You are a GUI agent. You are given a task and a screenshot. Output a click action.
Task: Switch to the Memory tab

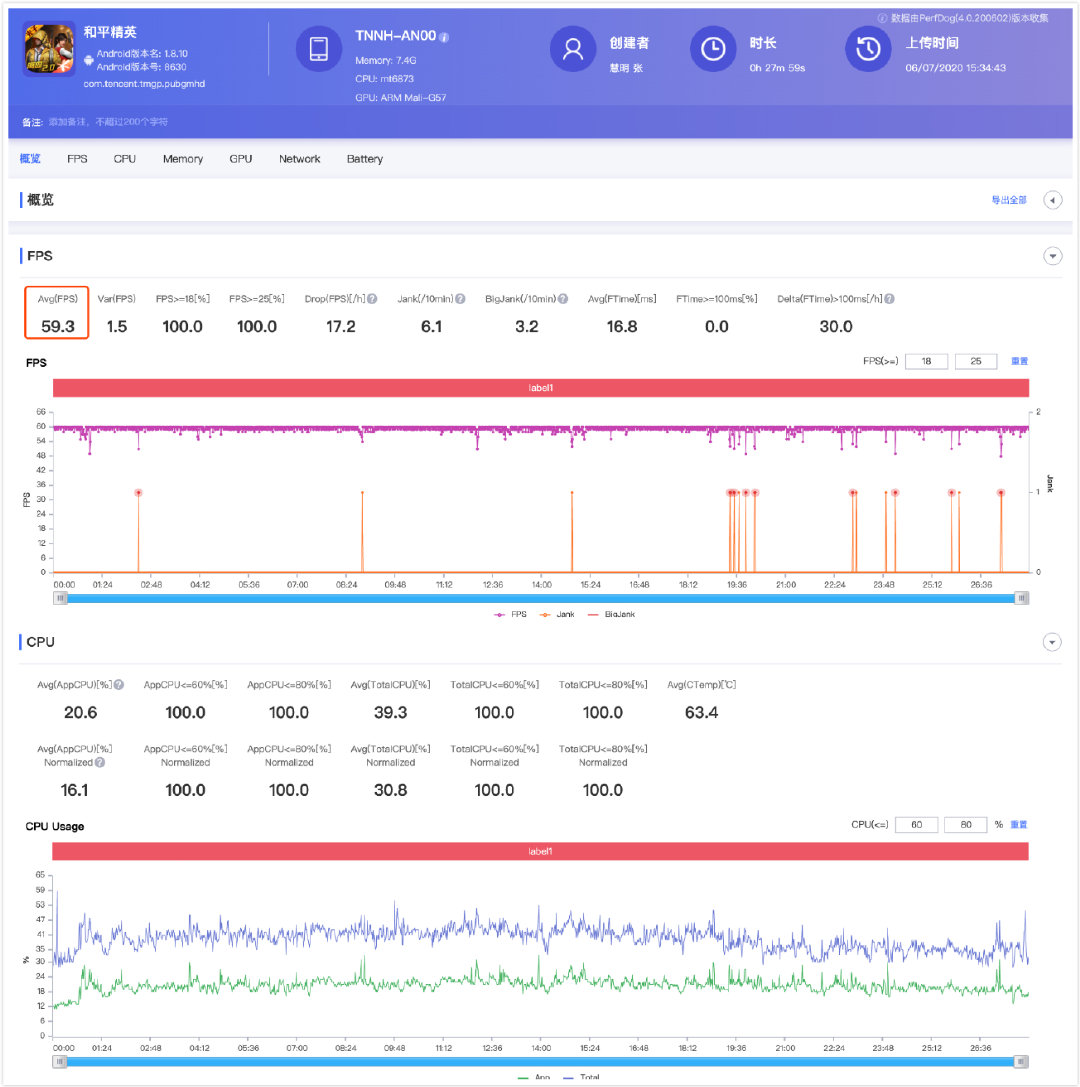pyautogui.click(x=183, y=159)
